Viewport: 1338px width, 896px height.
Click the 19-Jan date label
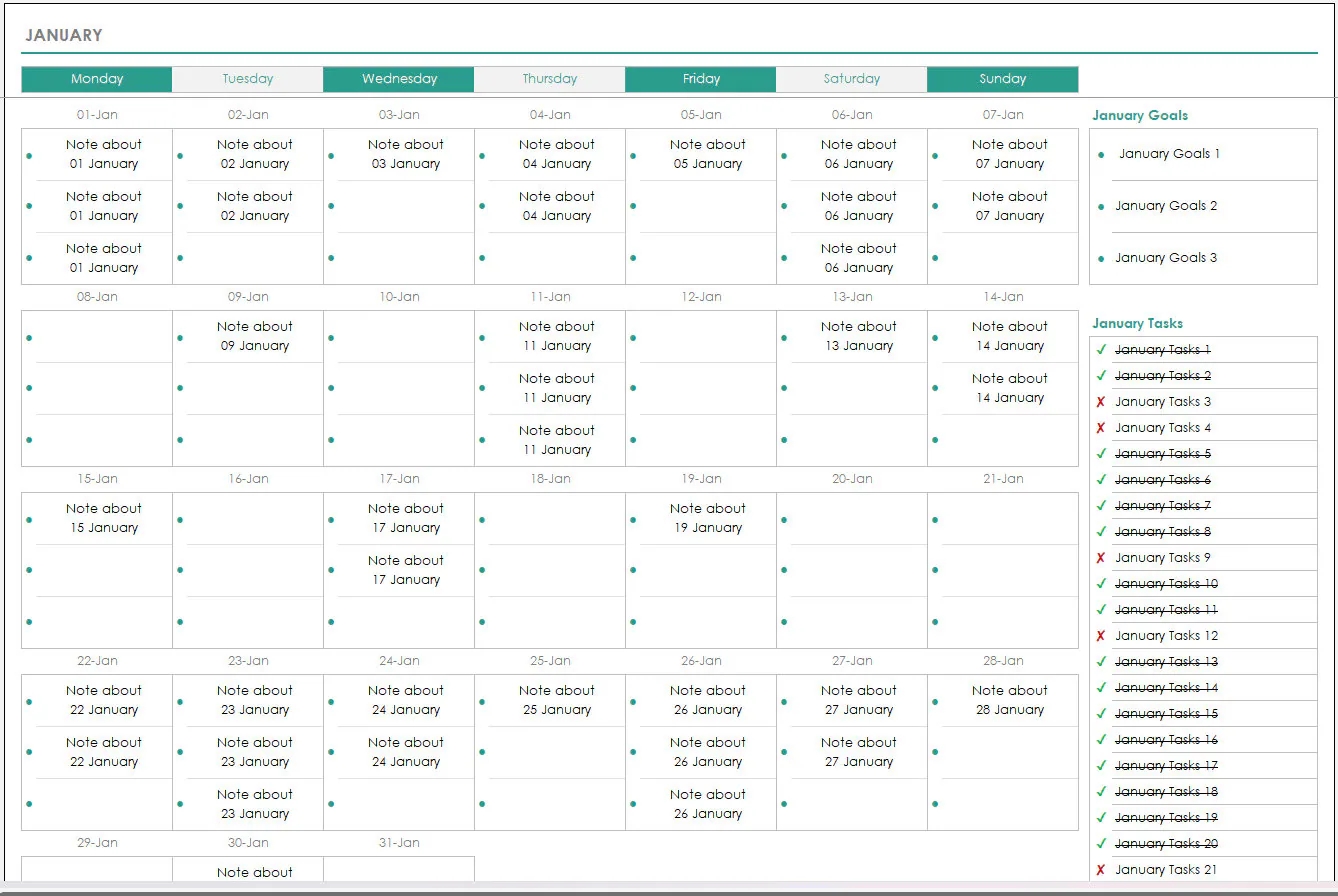pos(701,479)
